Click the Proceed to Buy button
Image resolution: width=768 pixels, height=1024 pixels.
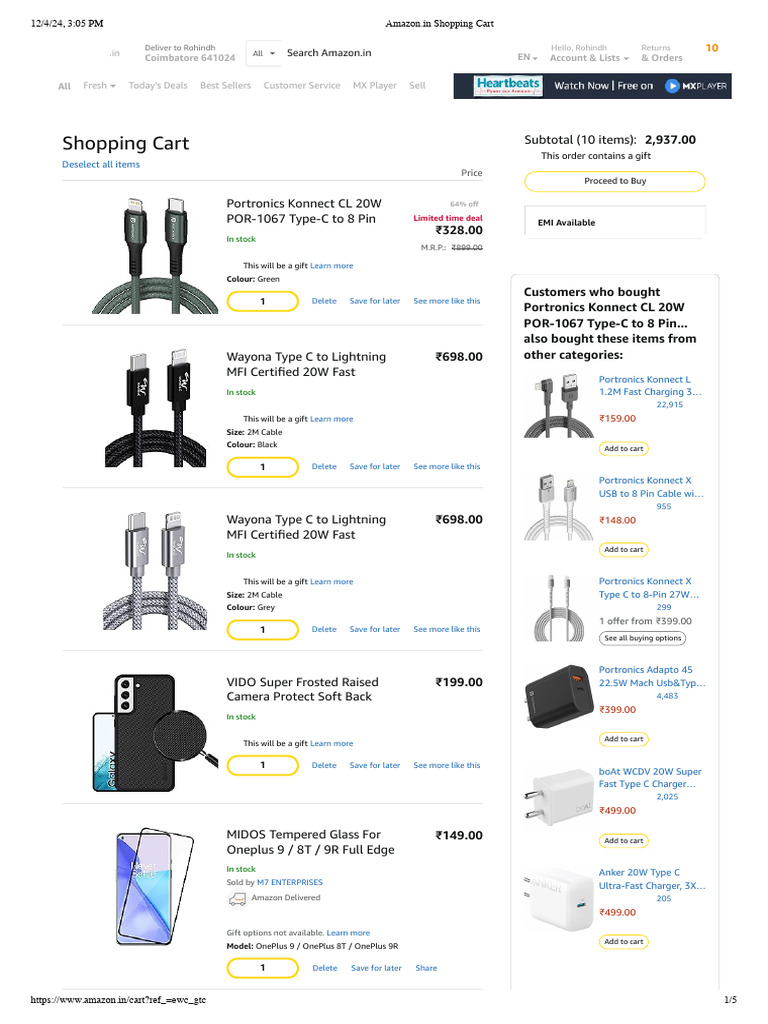(x=615, y=181)
